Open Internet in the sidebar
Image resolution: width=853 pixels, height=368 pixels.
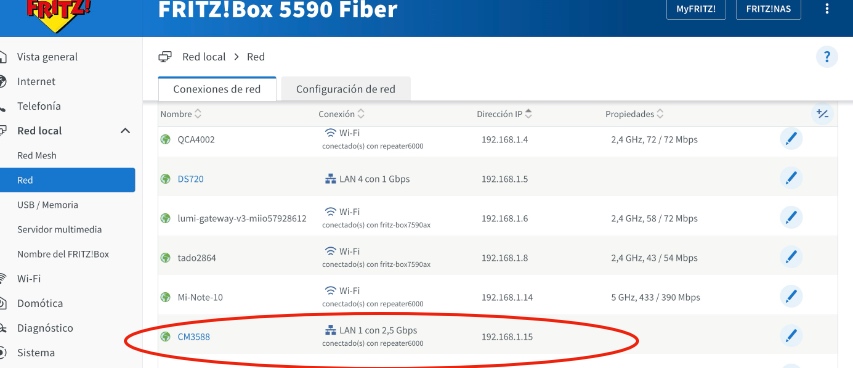coord(36,81)
